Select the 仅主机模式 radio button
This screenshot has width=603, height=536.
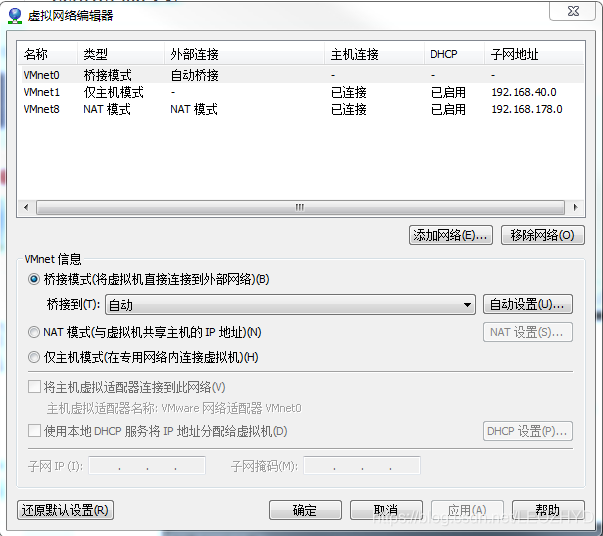tap(34, 357)
